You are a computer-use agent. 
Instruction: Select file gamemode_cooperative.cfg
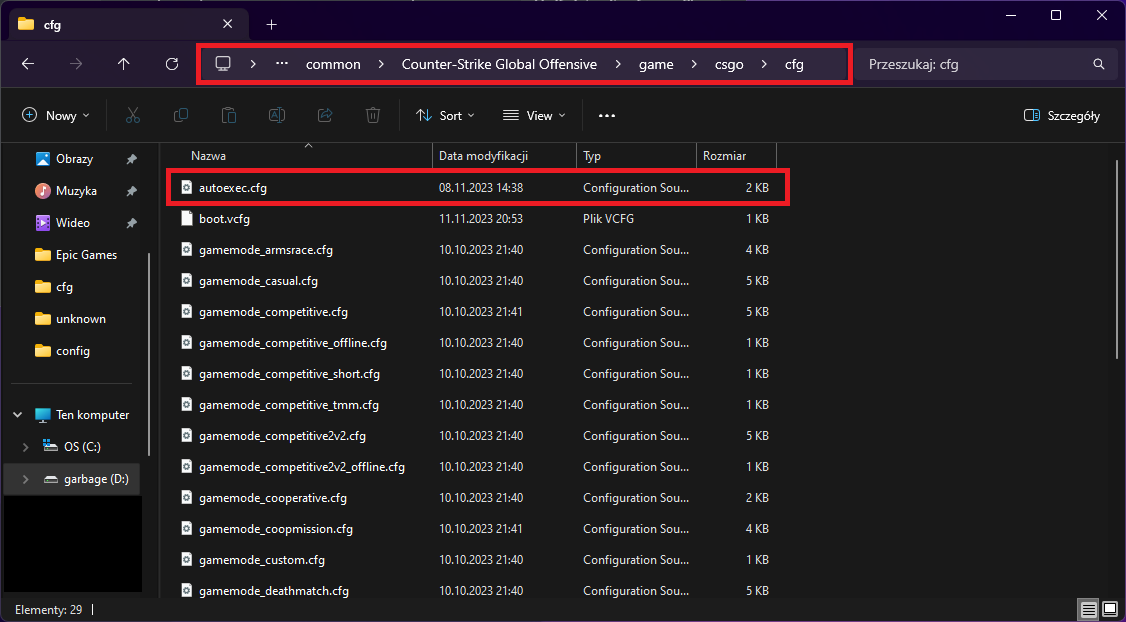point(273,498)
